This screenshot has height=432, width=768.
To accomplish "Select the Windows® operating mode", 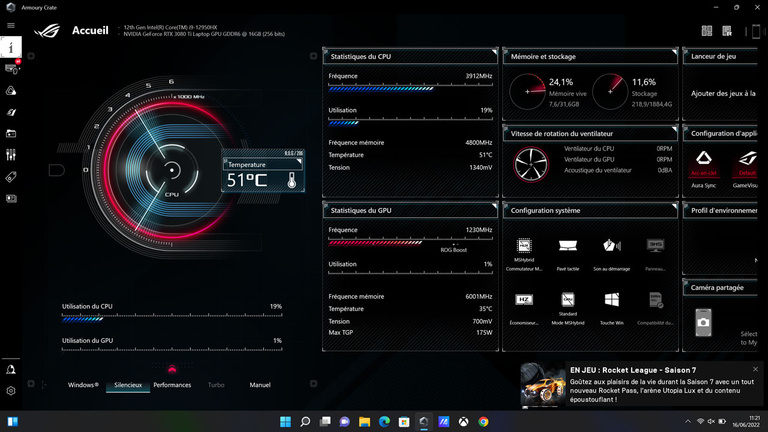I will (83, 385).
